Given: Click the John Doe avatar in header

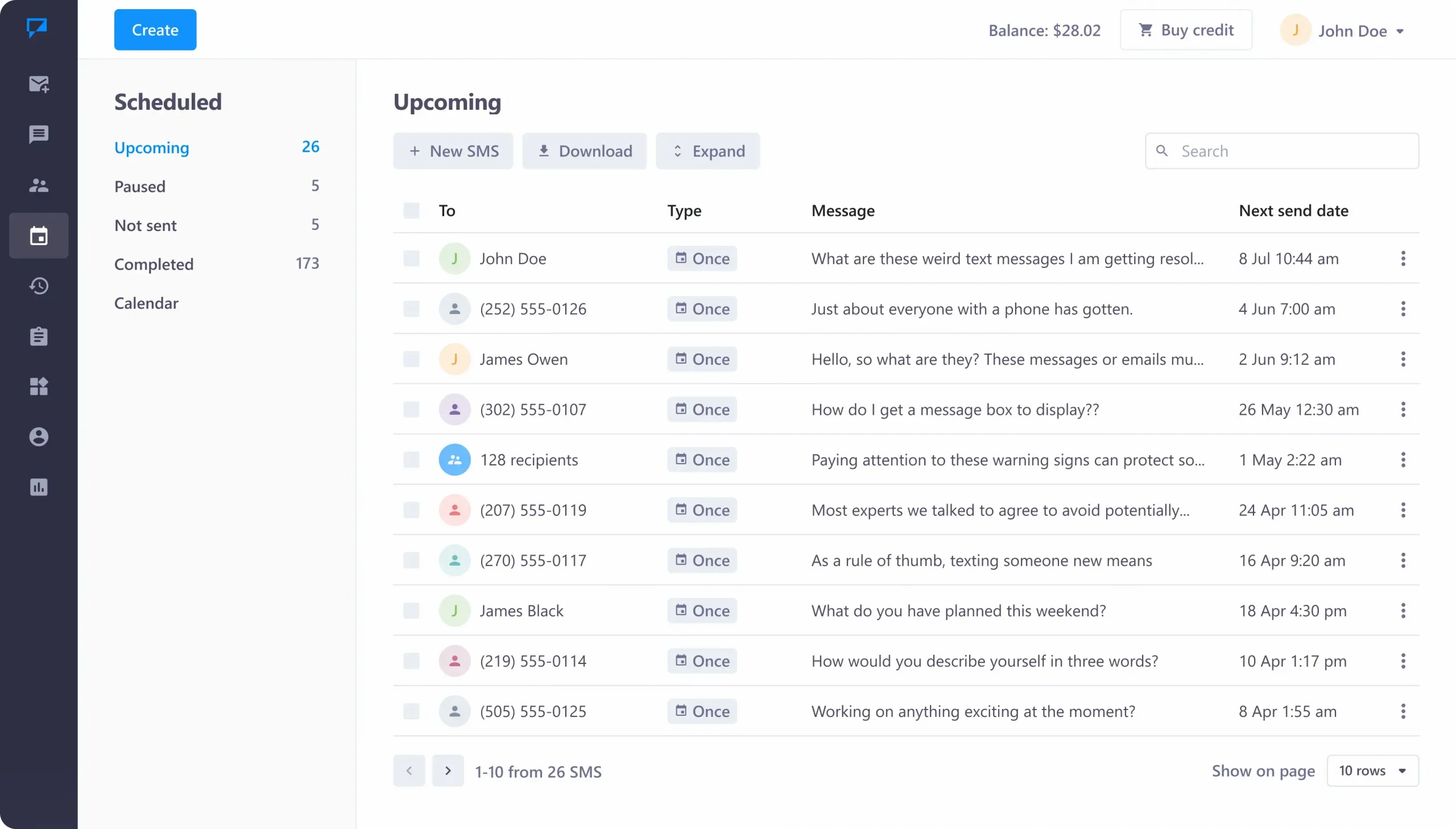Looking at the screenshot, I should pos(1296,30).
